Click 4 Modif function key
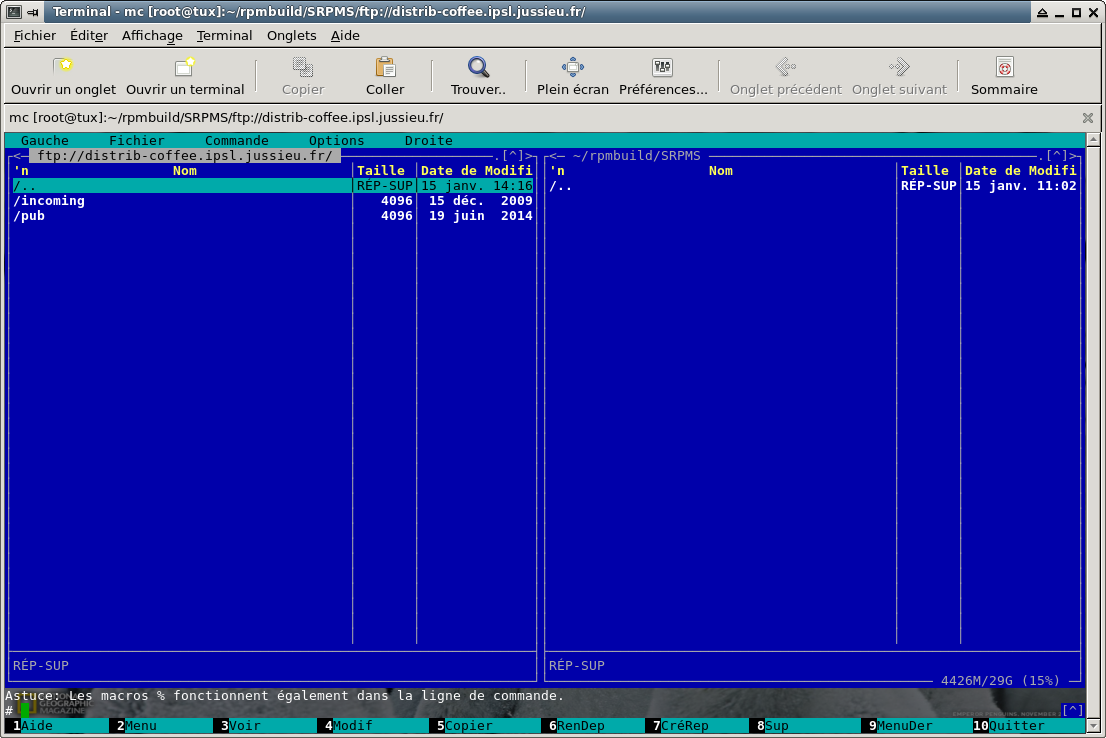1106x738 pixels. coord(352,725)
